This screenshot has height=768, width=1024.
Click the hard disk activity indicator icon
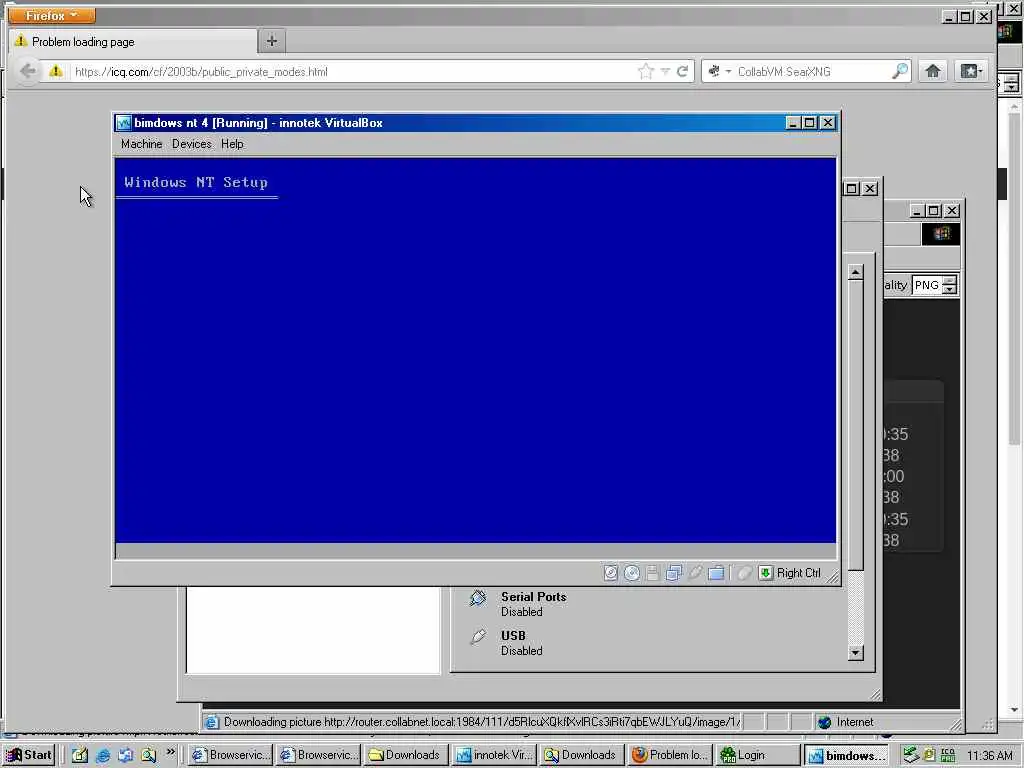click(x=611, y=573)
